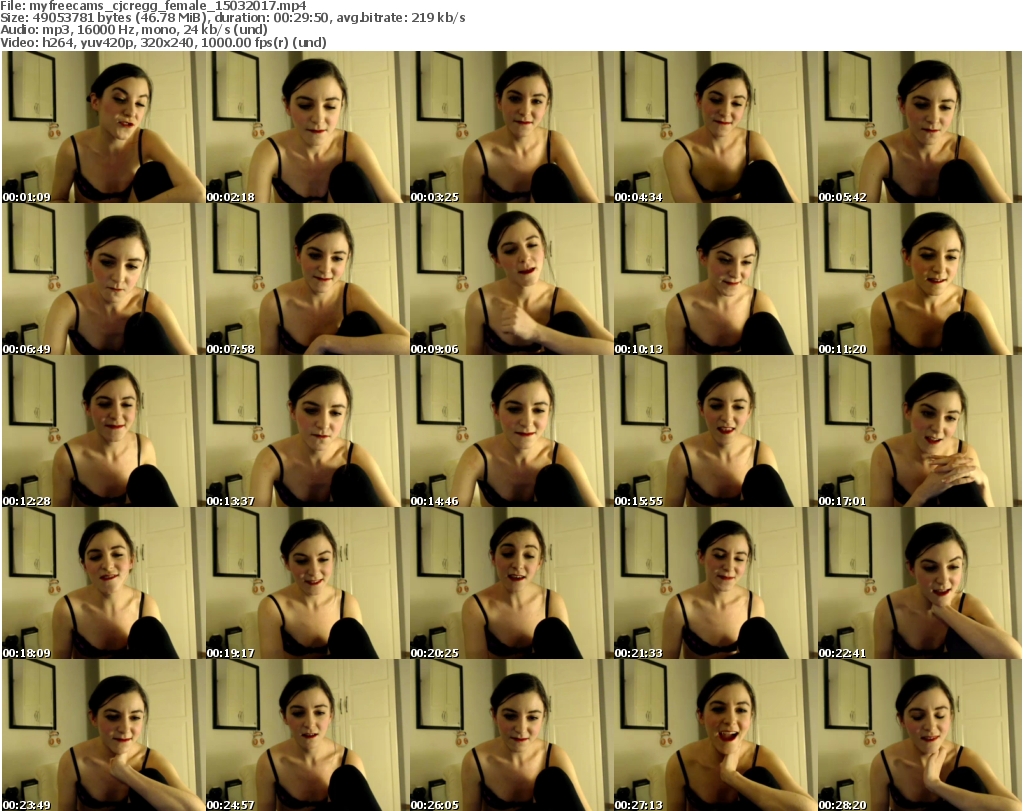Select the thumbnail frame at 00:13:37

tap(308, 431)
